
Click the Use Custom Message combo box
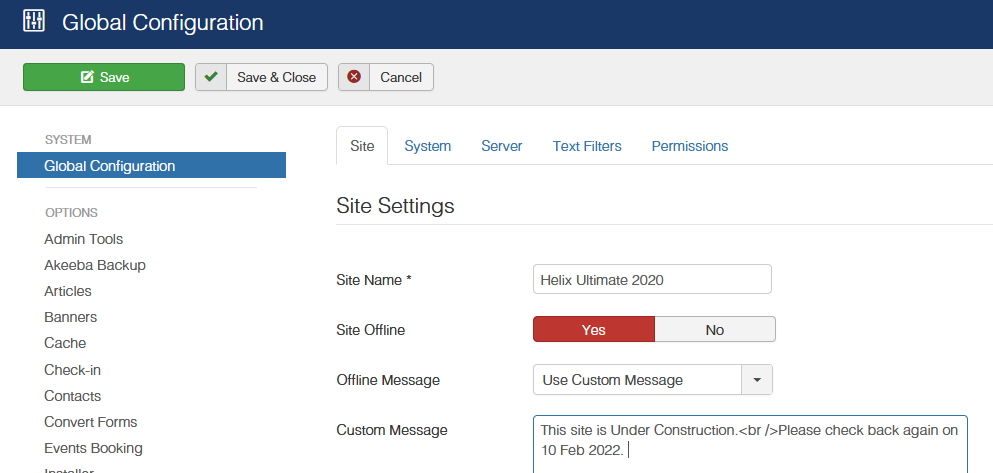[x=637, y=380]
